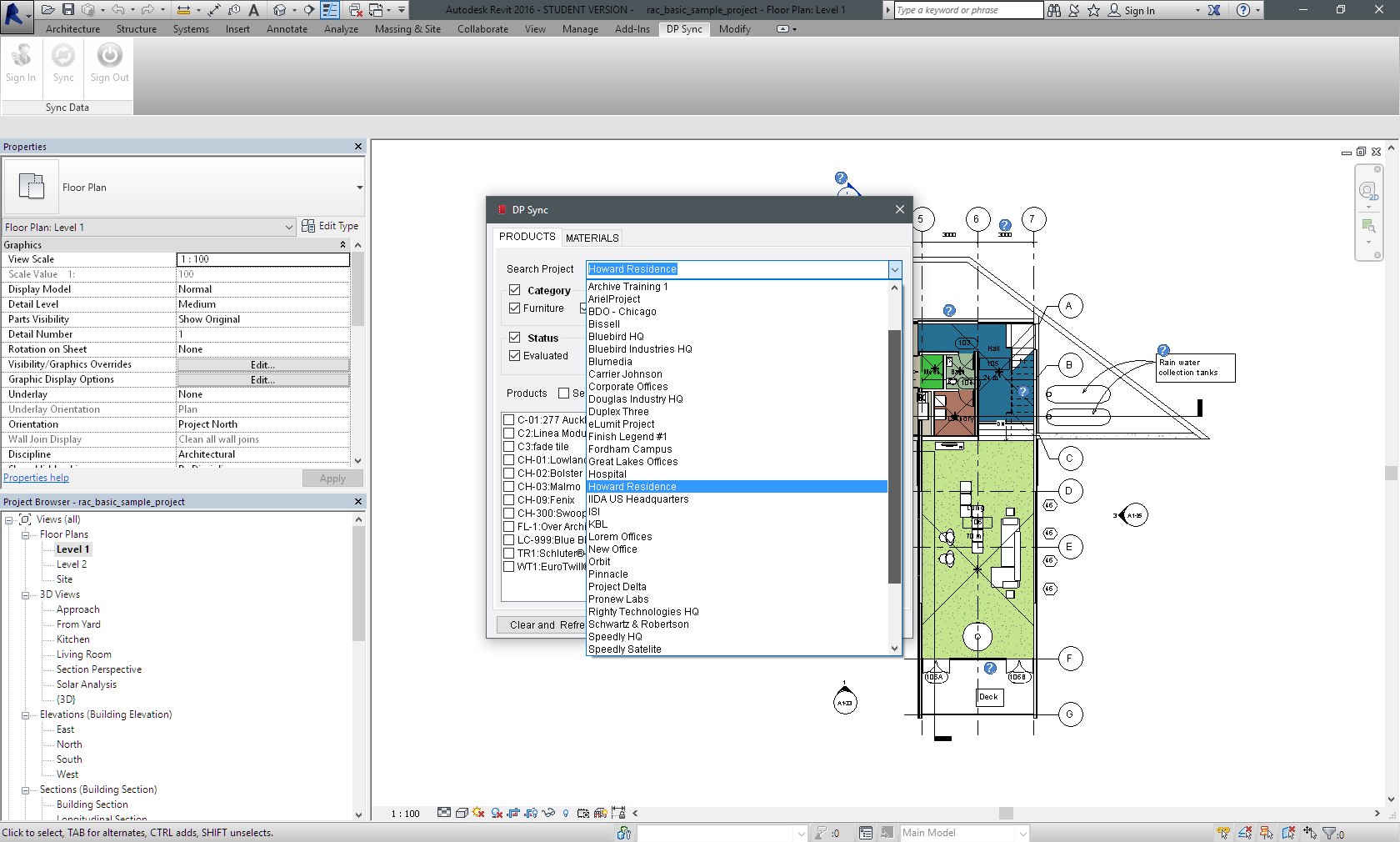
Task: Click the Save icon in quick access toolbar
Action: pyautogui.click(x=68, y=10)
